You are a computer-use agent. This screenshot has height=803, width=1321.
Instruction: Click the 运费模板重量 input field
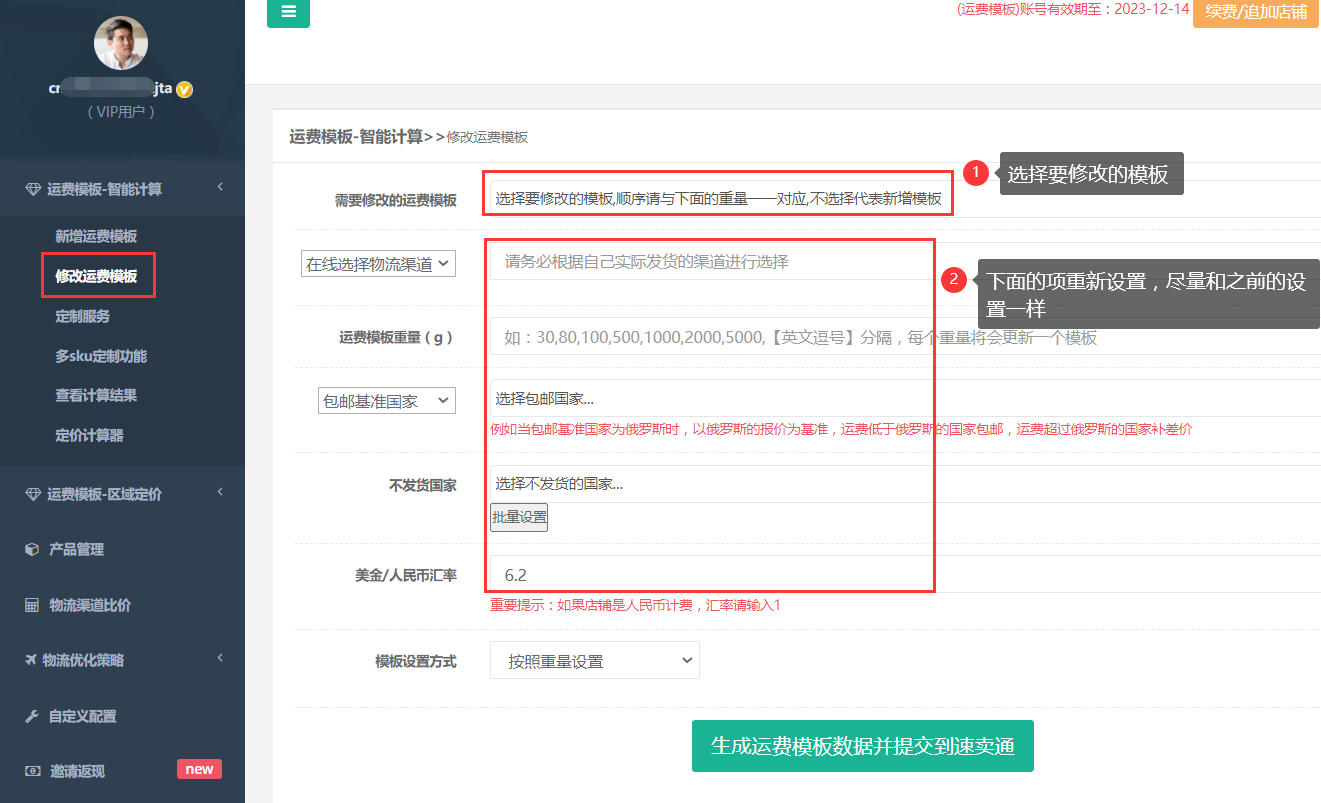(x=905, y=337)
